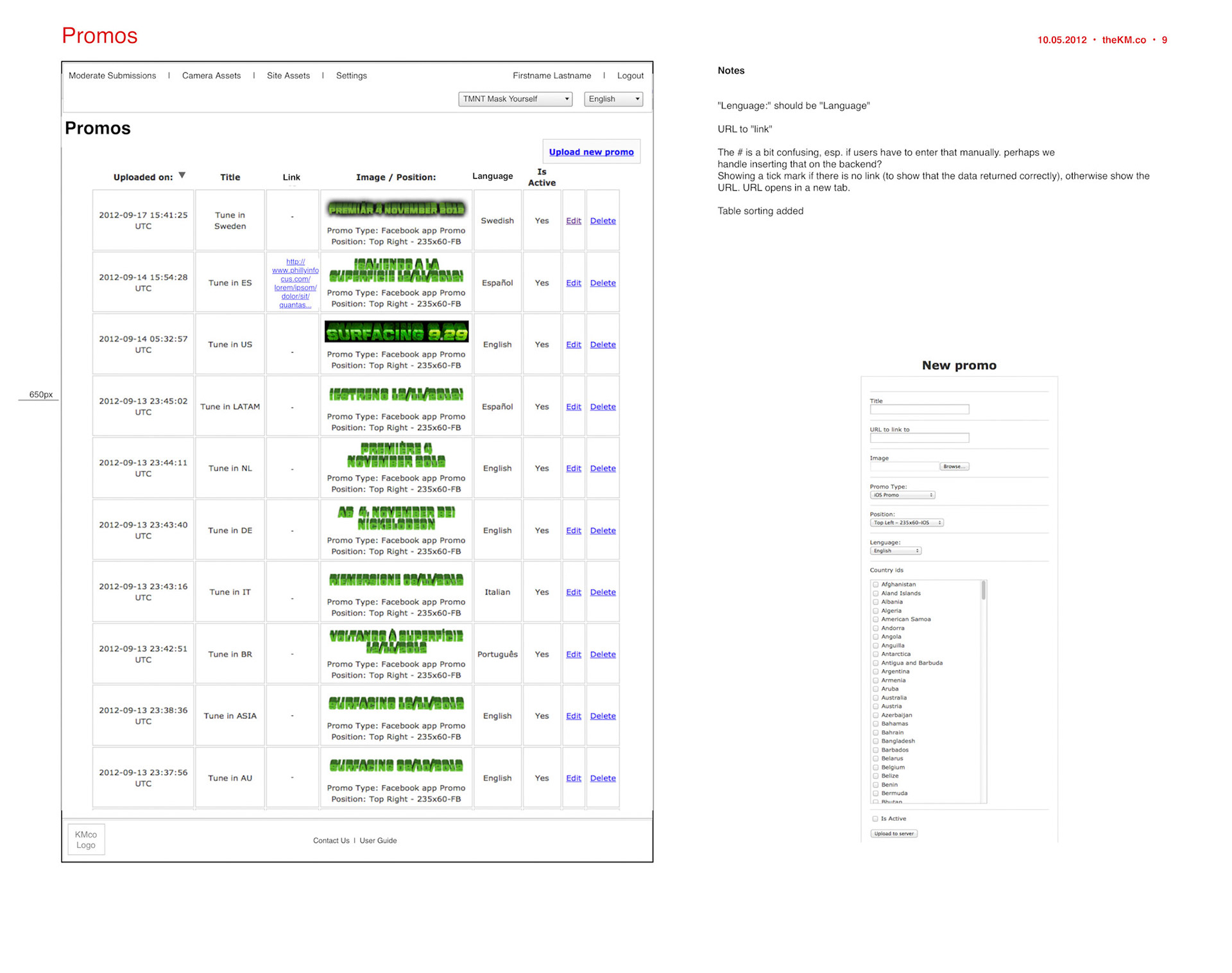Click the Tune in ES banner image

pyautogui.click(x=396, y=271)
